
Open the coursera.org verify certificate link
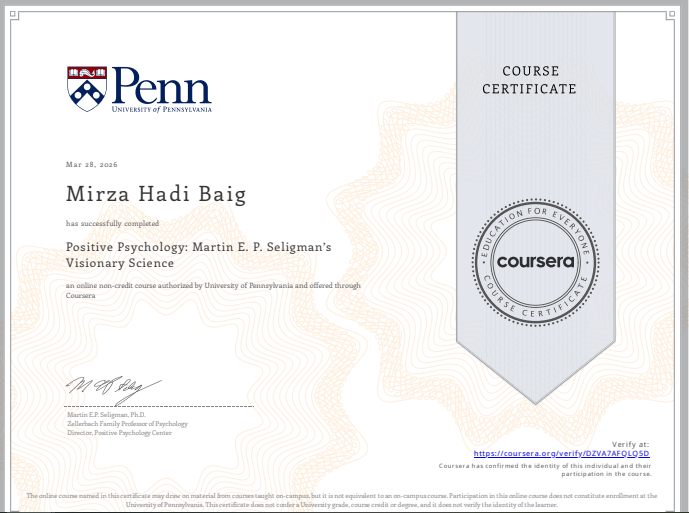tap(562, 454)
